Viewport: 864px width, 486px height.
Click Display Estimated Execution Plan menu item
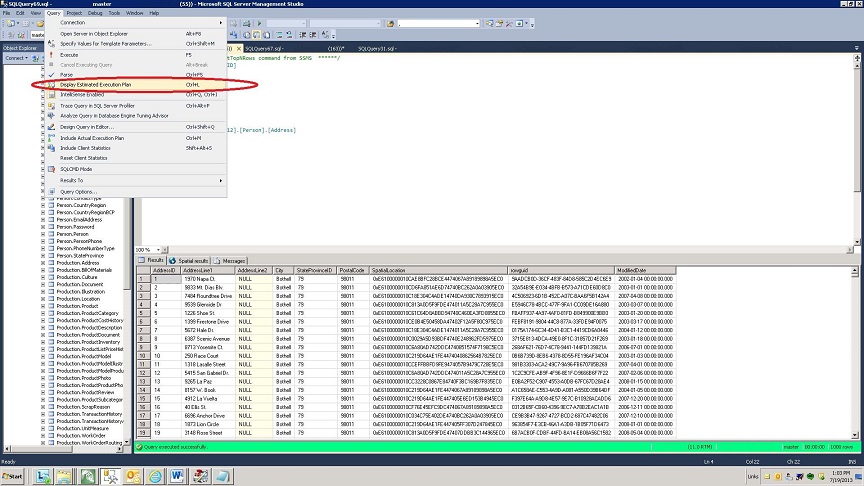point(136,85)
